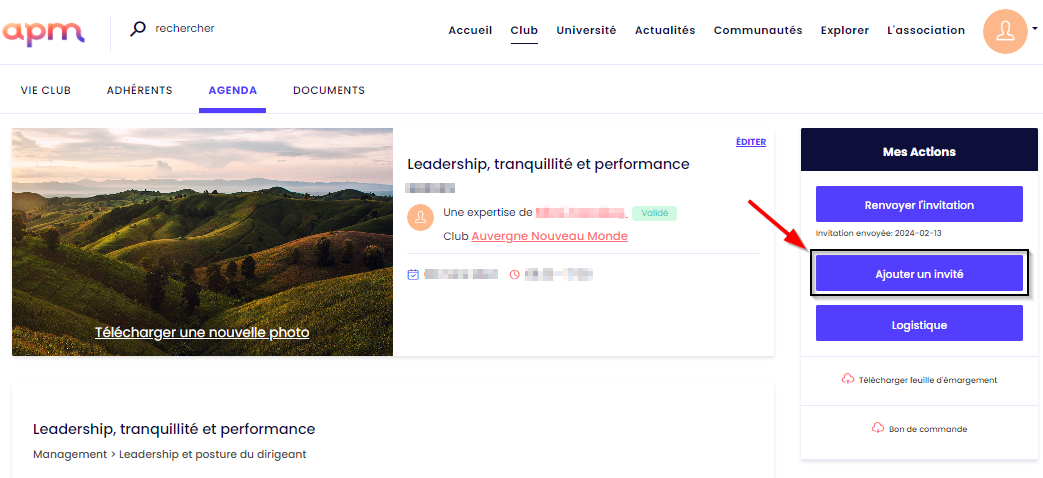Open the Université menu item

tap(586, 30)
